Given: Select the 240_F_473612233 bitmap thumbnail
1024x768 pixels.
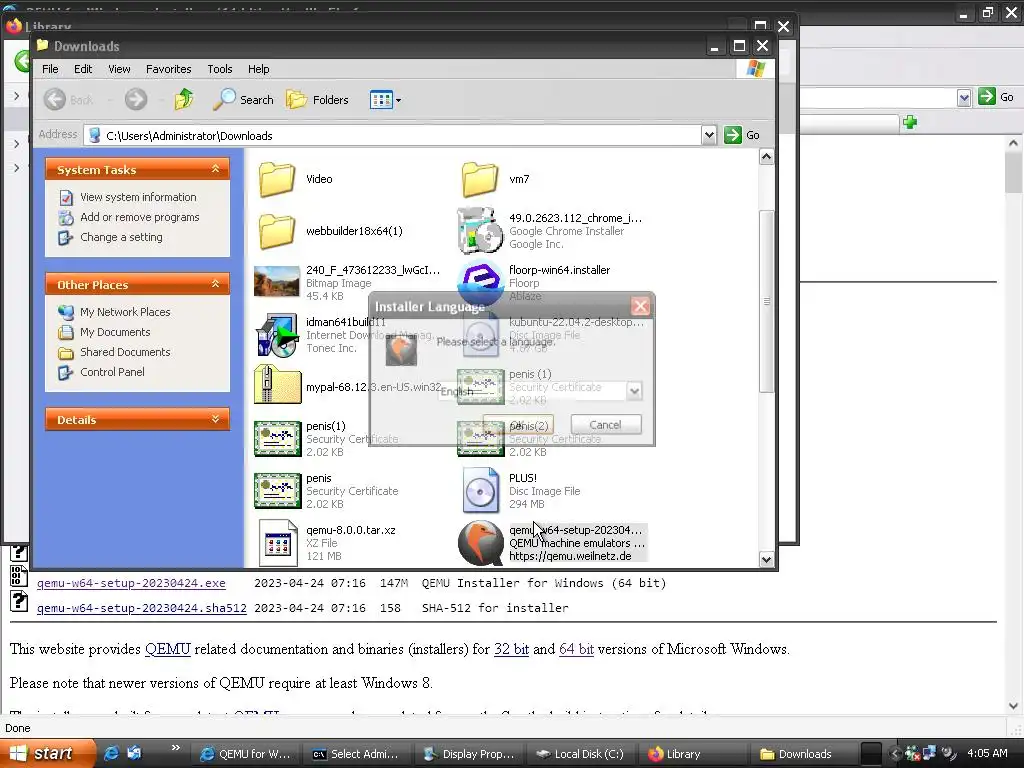Looking at the screenshot, I should click(x=277, y=281).
